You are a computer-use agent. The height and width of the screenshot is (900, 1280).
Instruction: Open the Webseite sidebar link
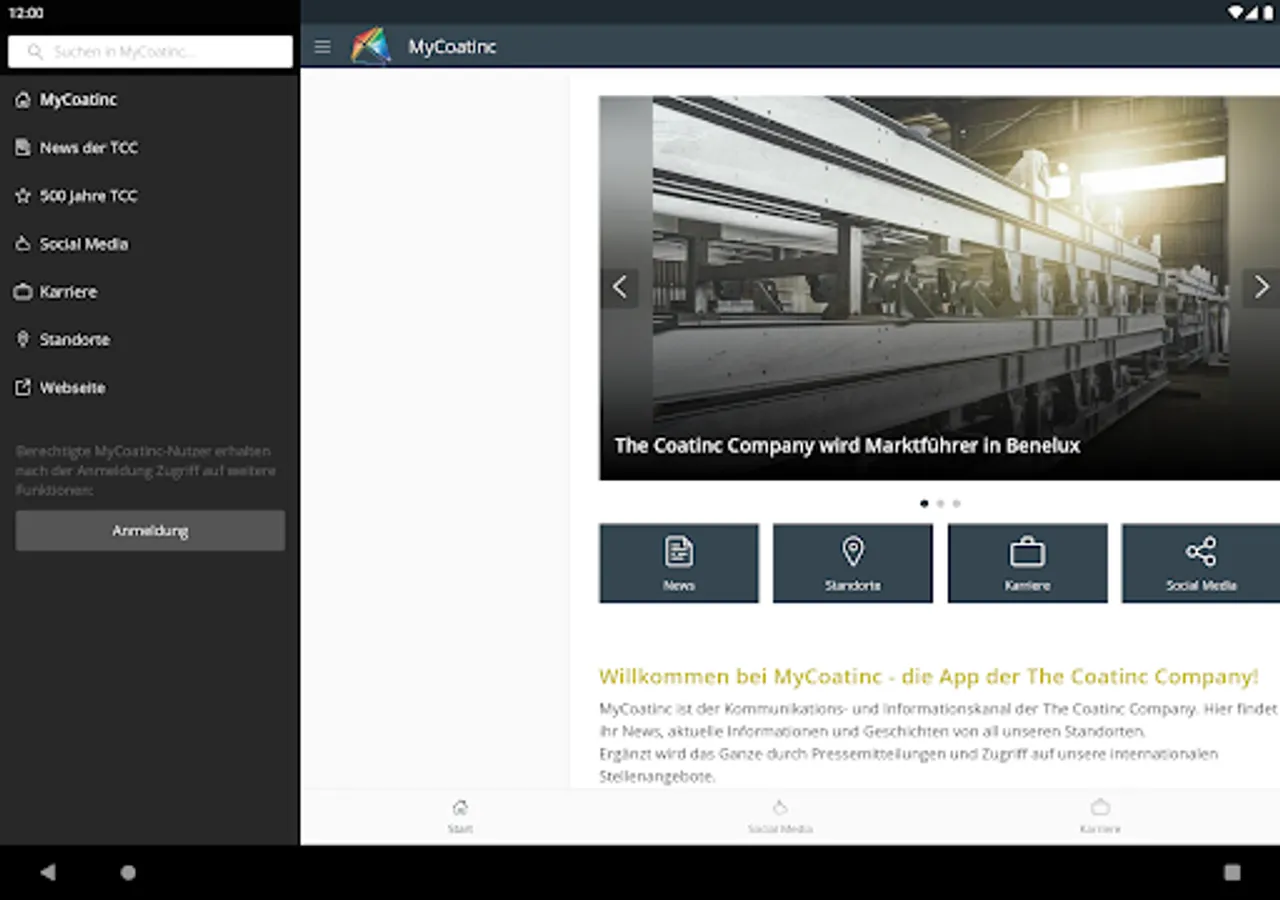(150, 388)
